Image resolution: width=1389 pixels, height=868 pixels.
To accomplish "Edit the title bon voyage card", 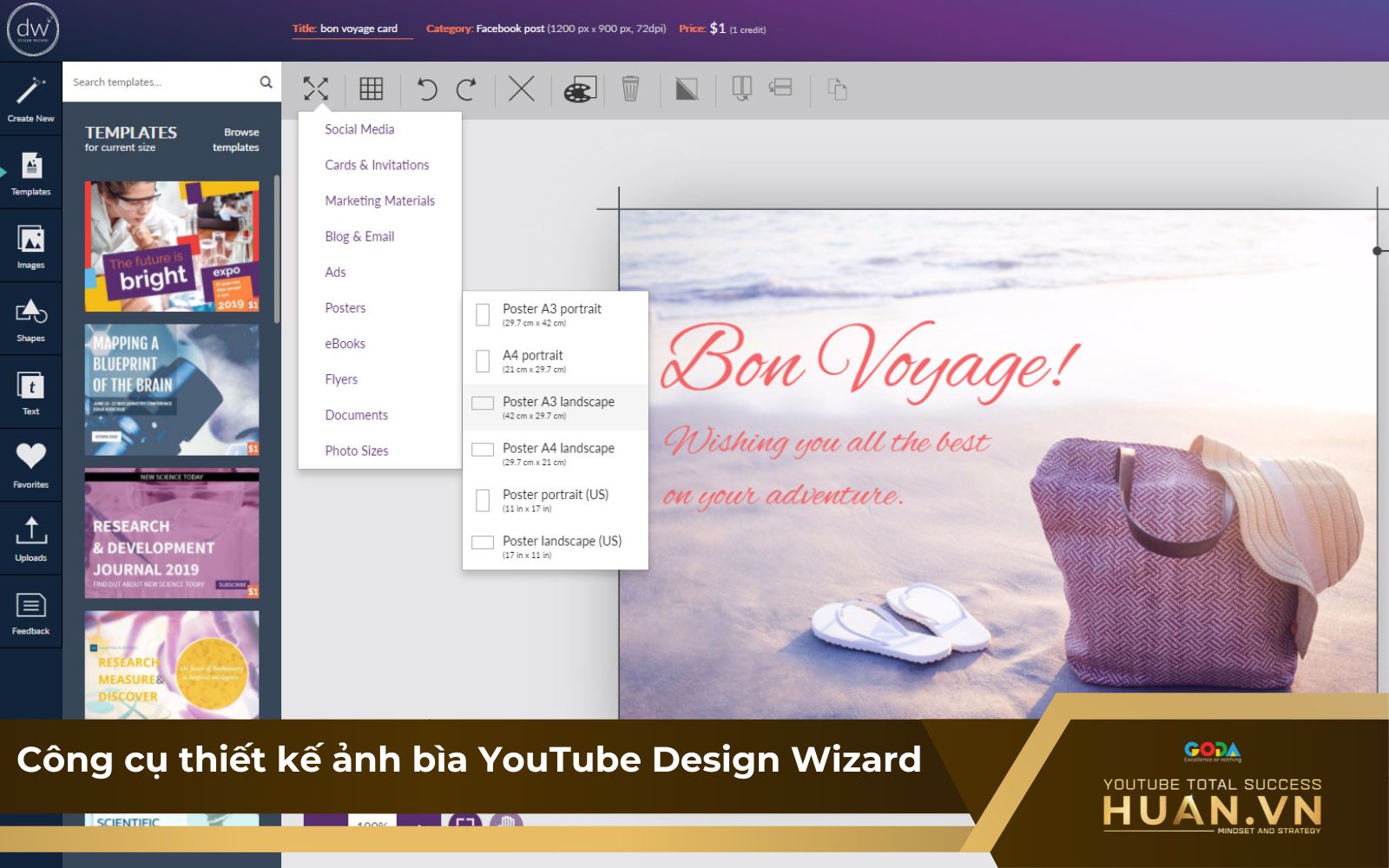I will pyautogui.click(x=359, y=29).
